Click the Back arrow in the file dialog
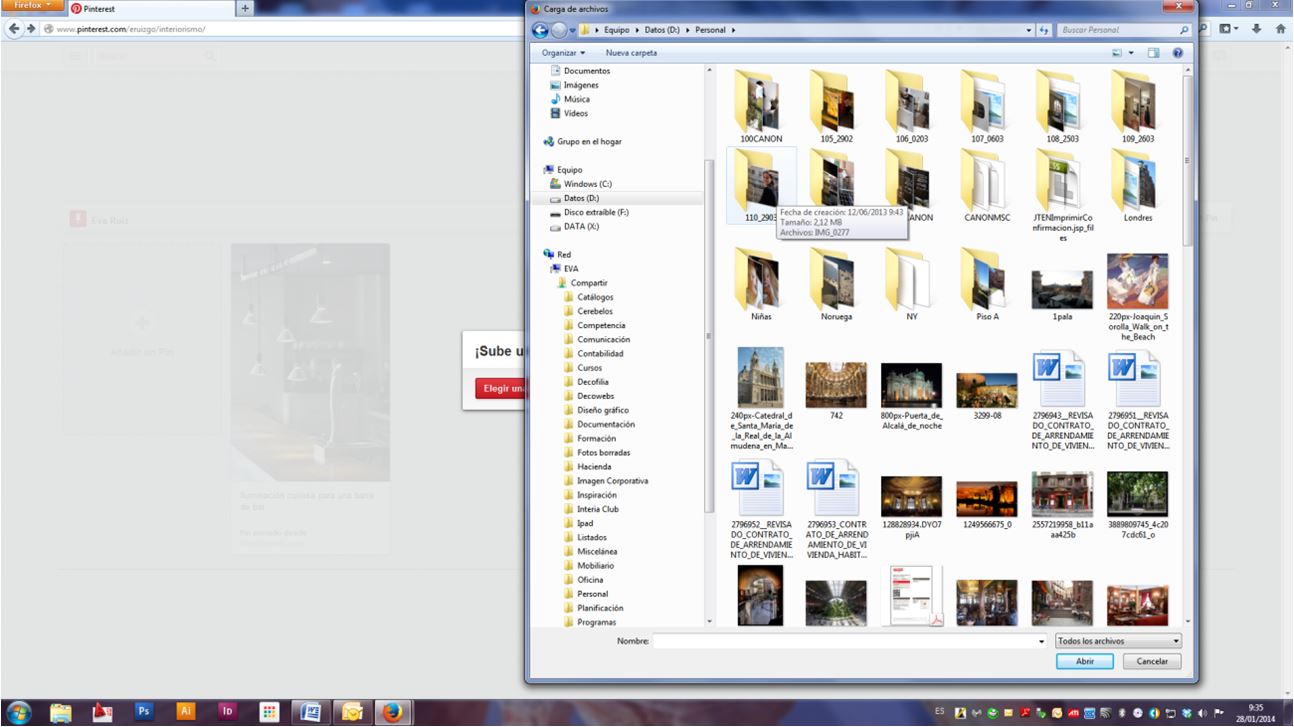This screenshot has width=1294, height=727. tap(541, 30)
